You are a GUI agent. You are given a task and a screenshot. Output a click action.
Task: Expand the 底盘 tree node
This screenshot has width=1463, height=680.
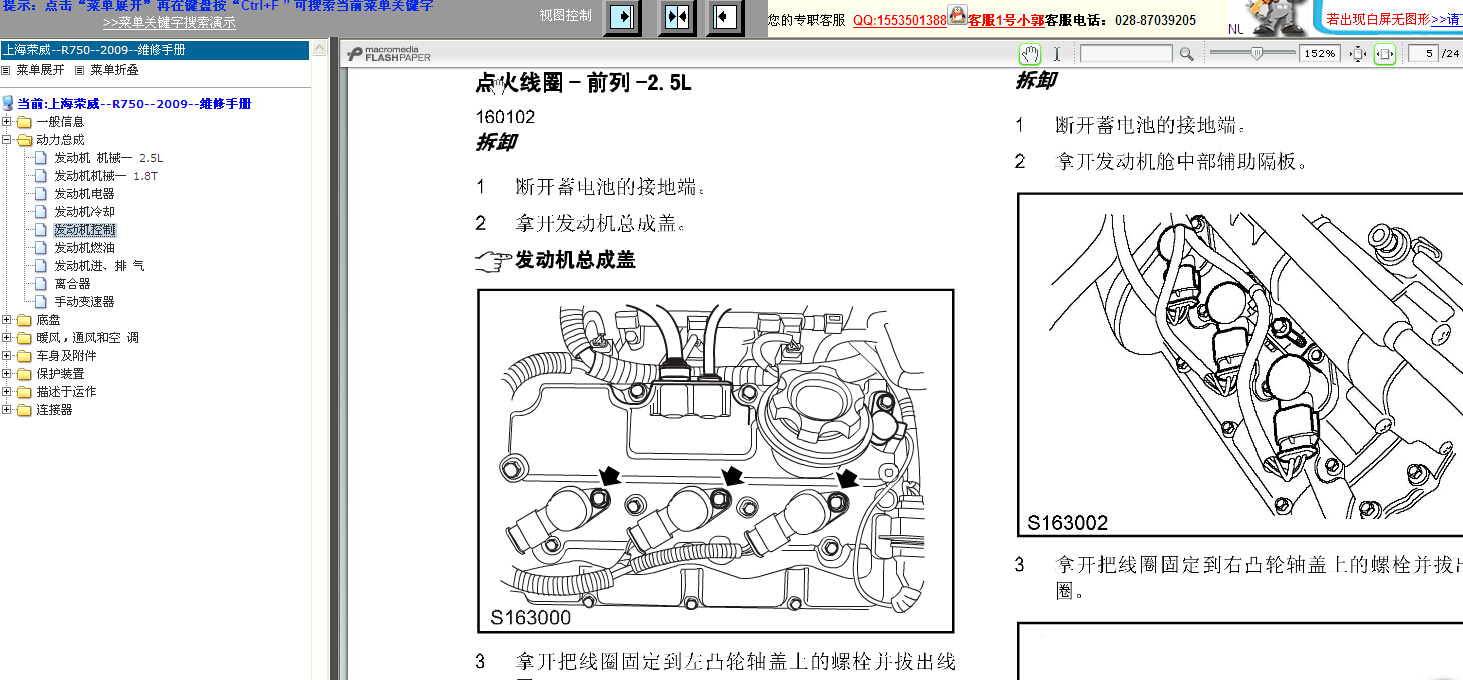(7, 320)
